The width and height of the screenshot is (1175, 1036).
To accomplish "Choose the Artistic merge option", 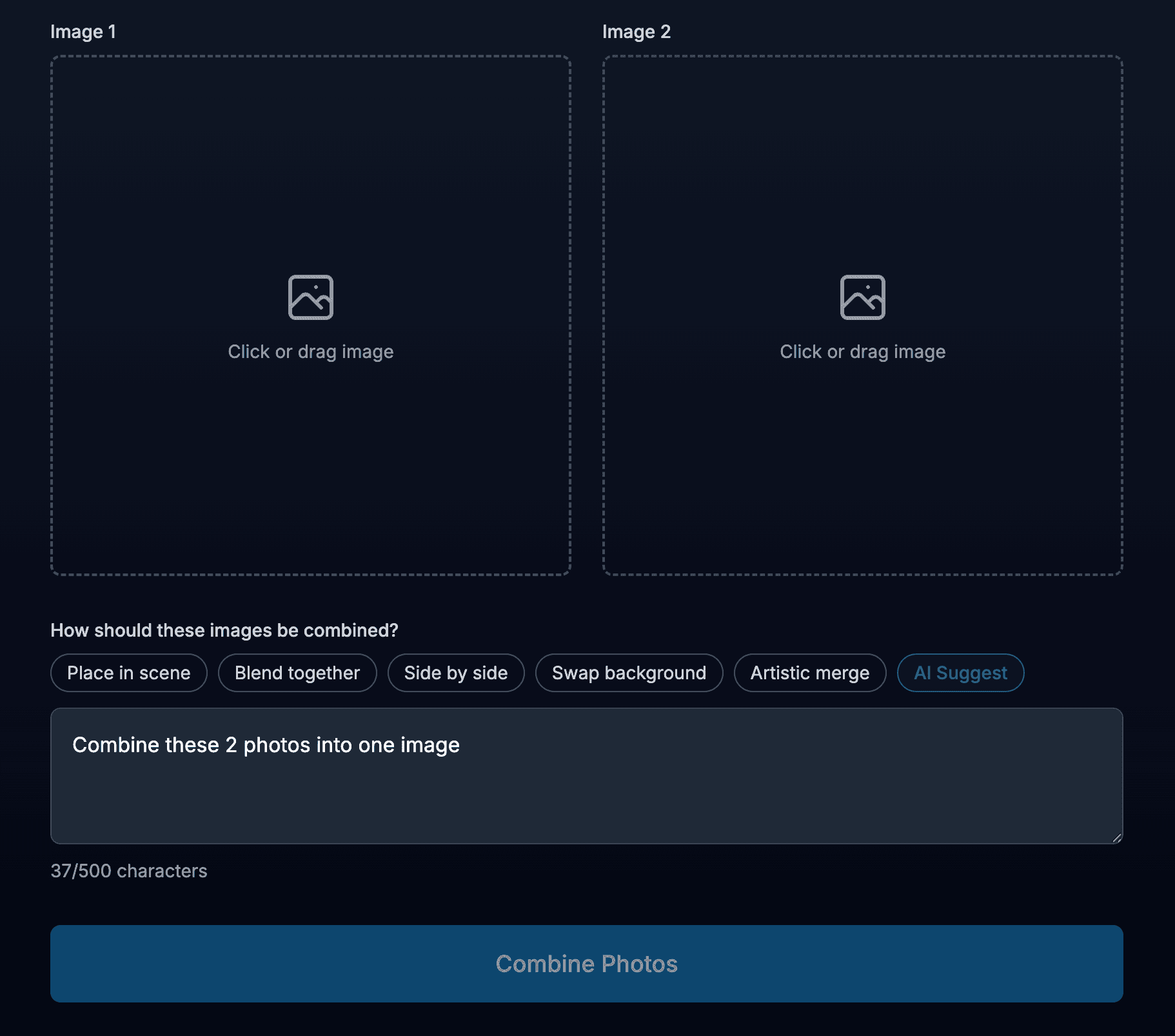I will point(809,673).
